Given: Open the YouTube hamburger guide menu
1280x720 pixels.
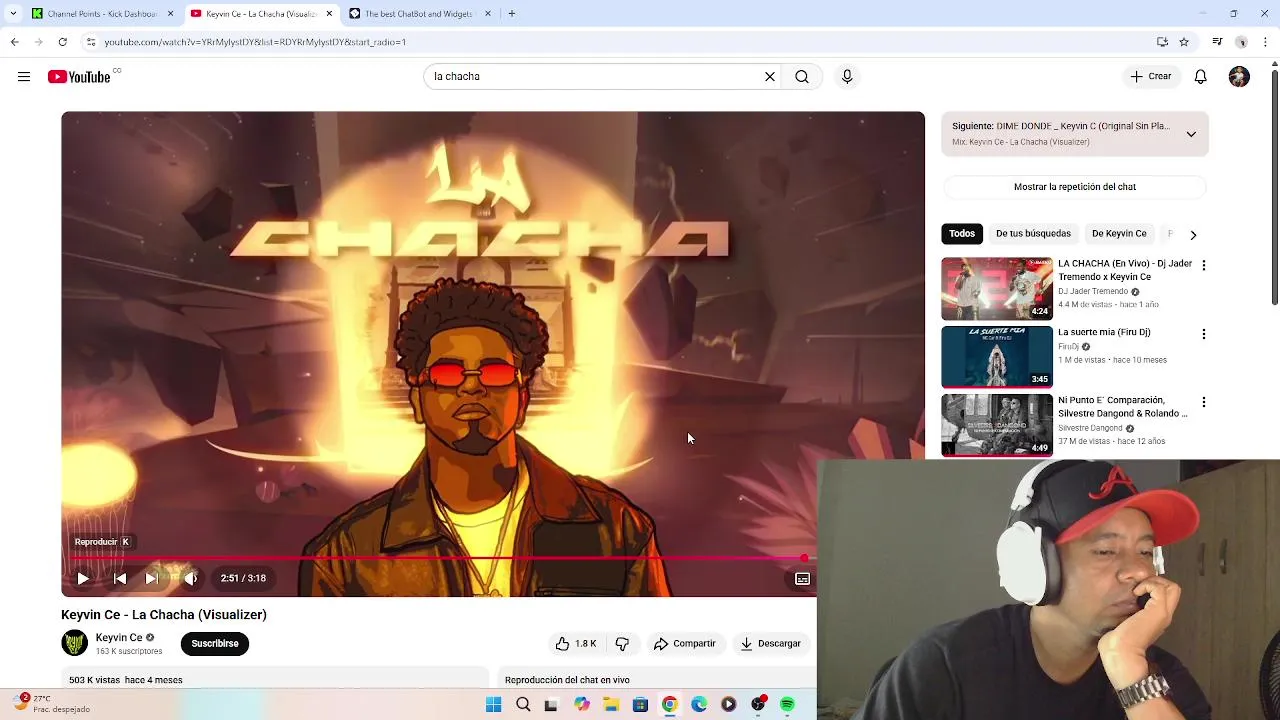Looking at the screenshot, I should tap(24, 77).
